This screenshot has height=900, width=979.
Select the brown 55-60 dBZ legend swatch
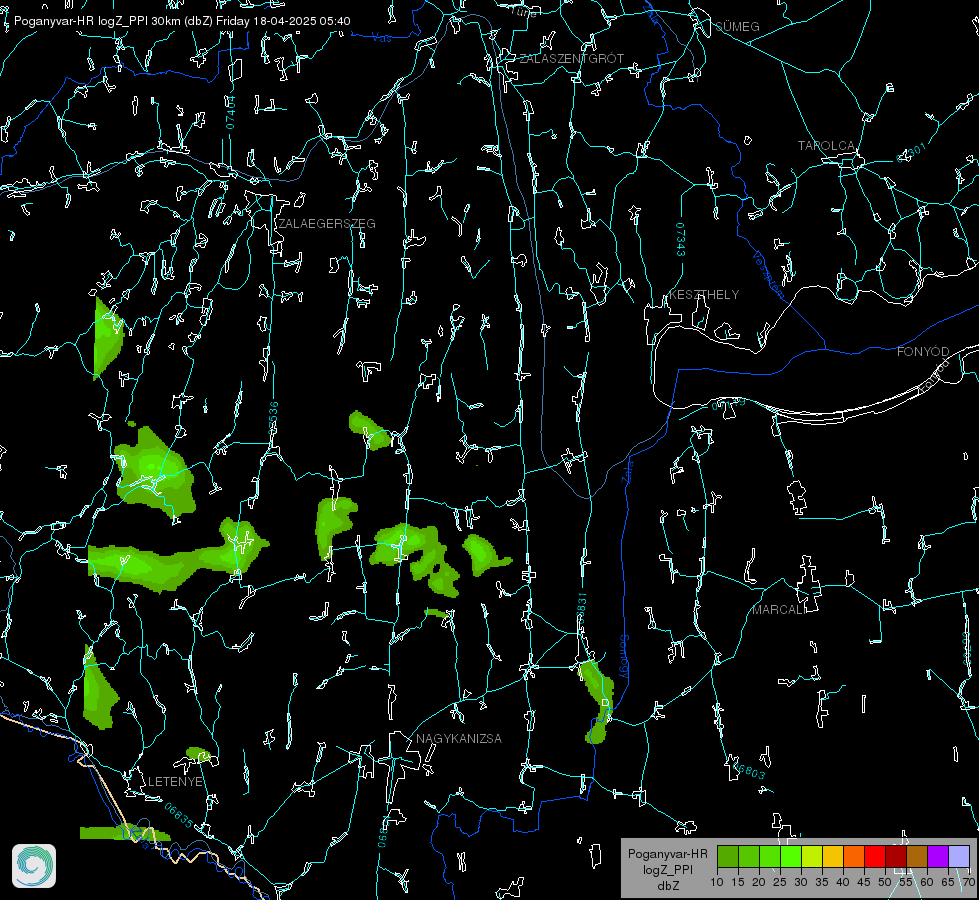917,857
